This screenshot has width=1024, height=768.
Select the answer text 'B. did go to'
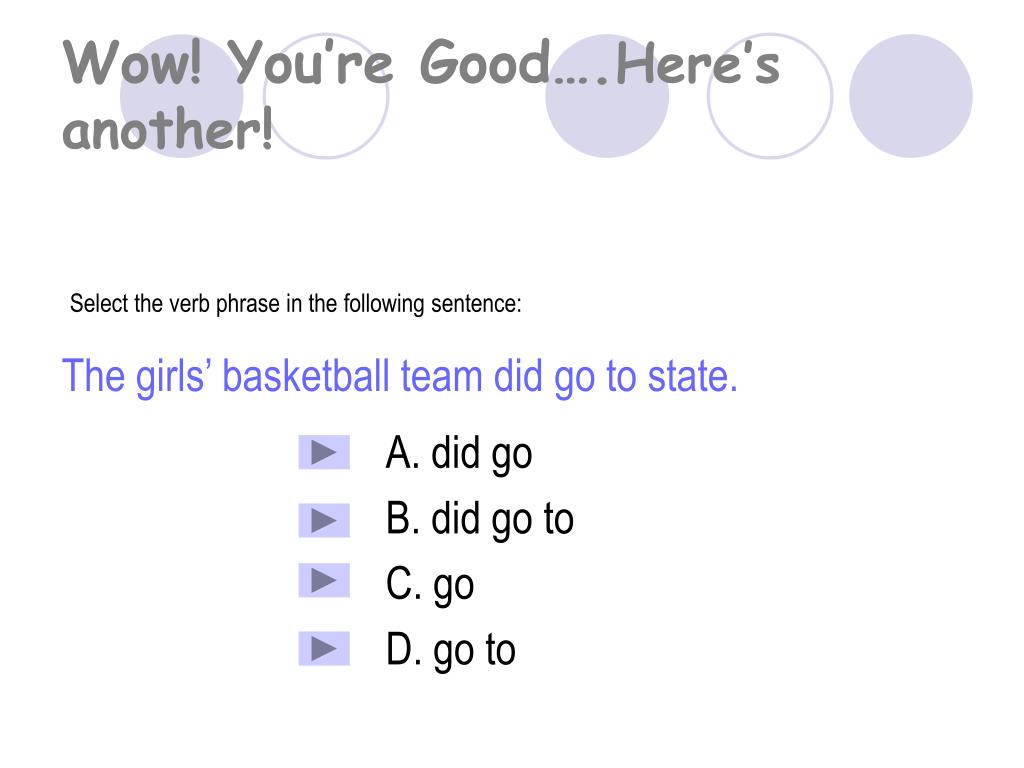pos(479,520)
